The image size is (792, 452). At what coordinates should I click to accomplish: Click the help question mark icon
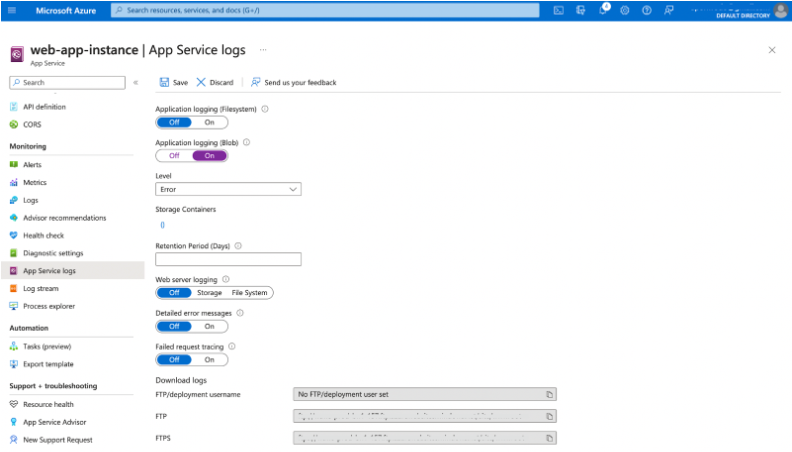[x=647, y=10]
